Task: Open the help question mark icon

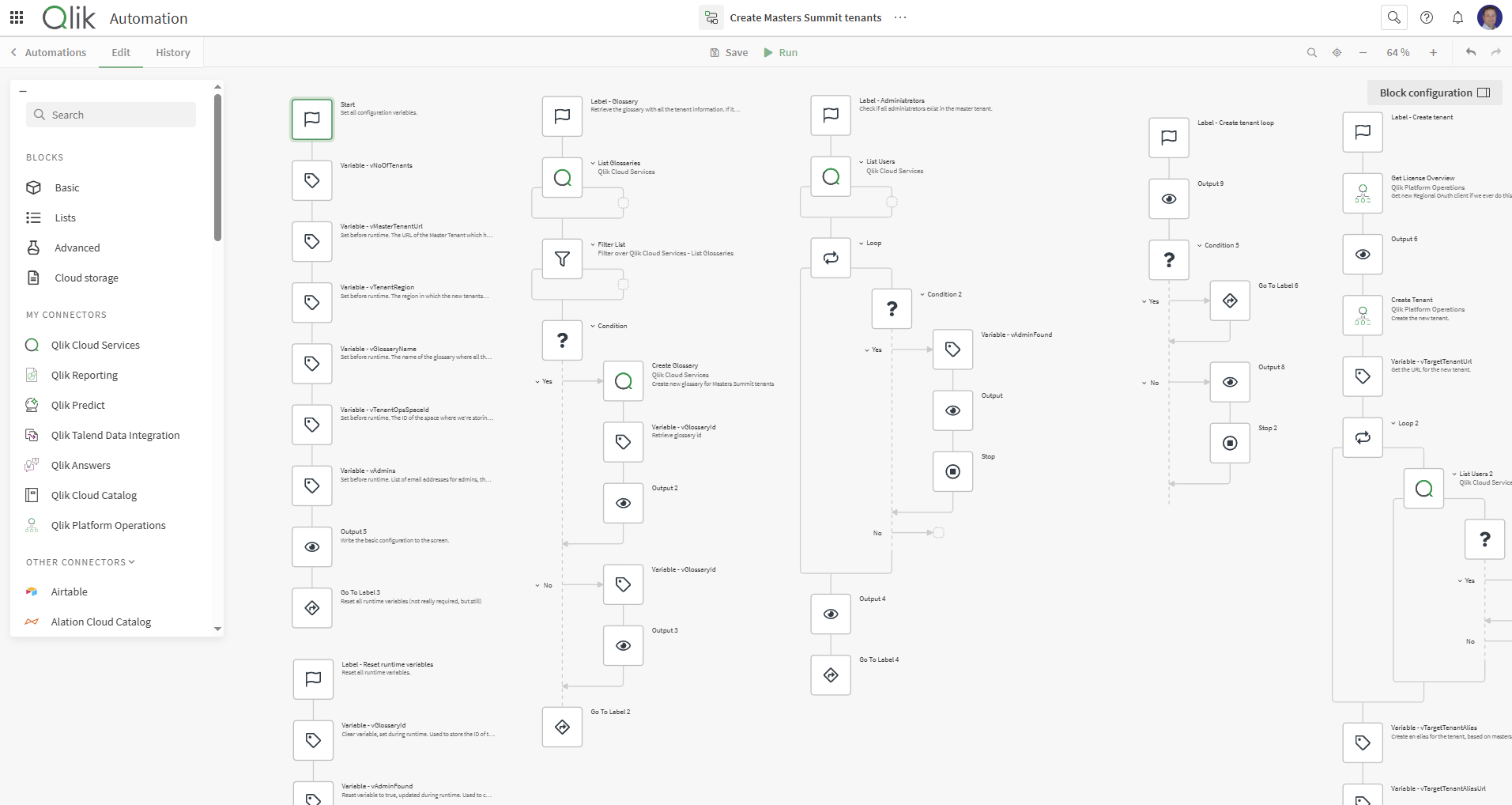Action: coord(1426,17)
